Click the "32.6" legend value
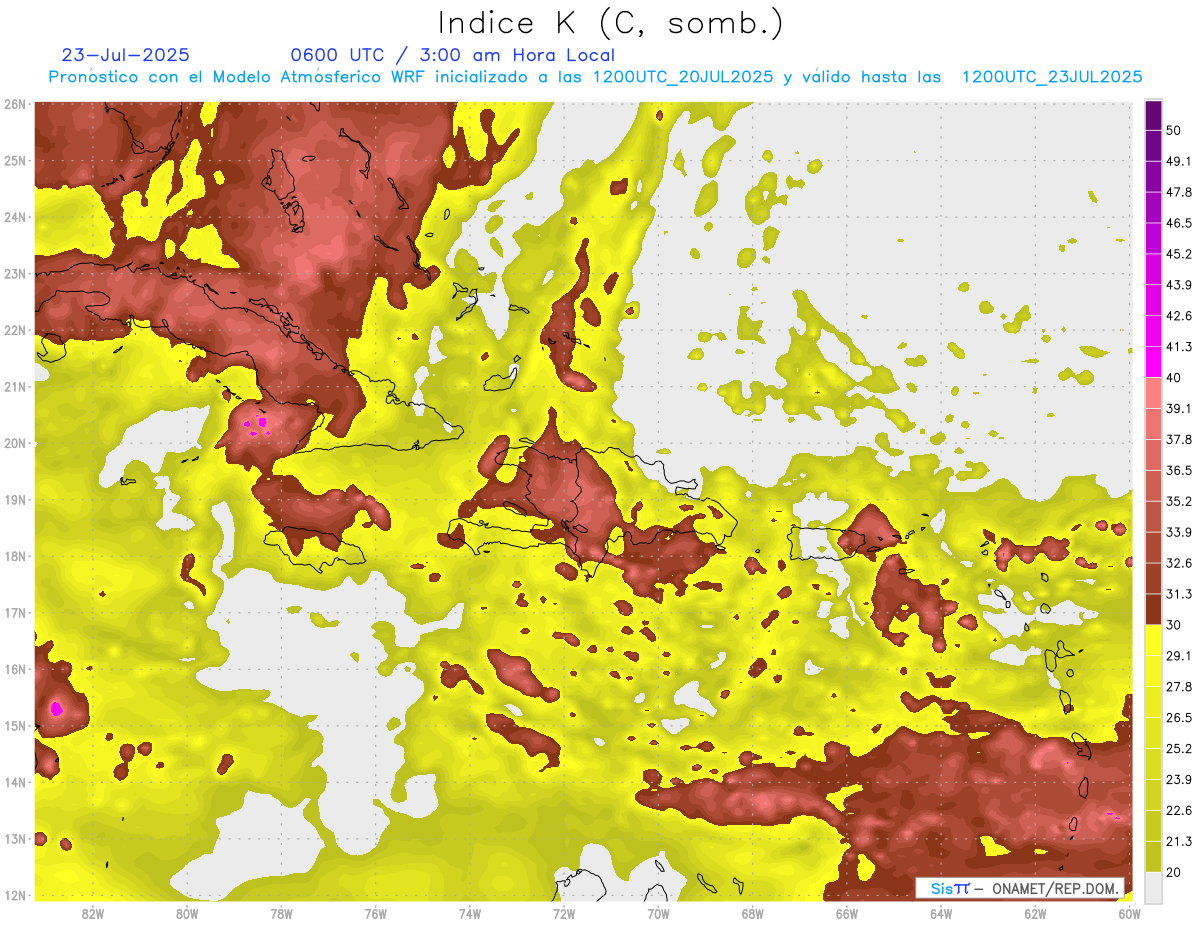 (x=1177, y=563)
